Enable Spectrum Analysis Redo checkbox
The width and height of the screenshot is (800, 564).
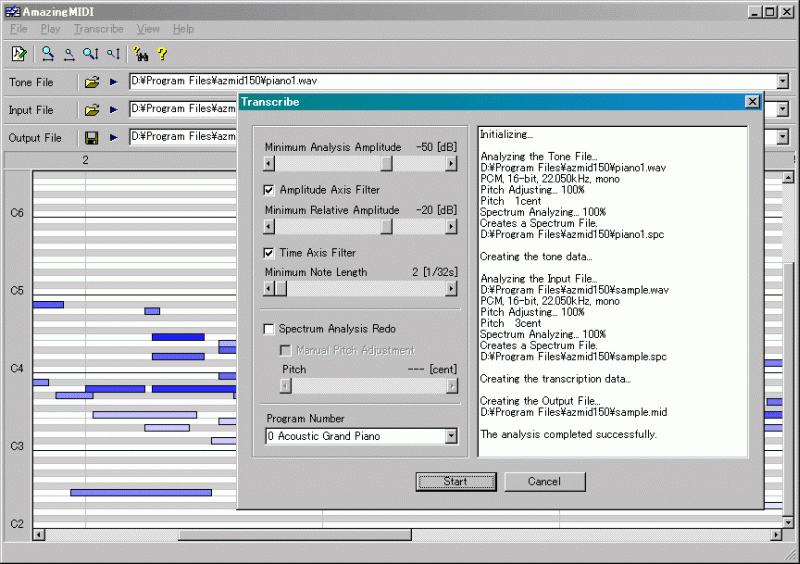tap(268, 329)
